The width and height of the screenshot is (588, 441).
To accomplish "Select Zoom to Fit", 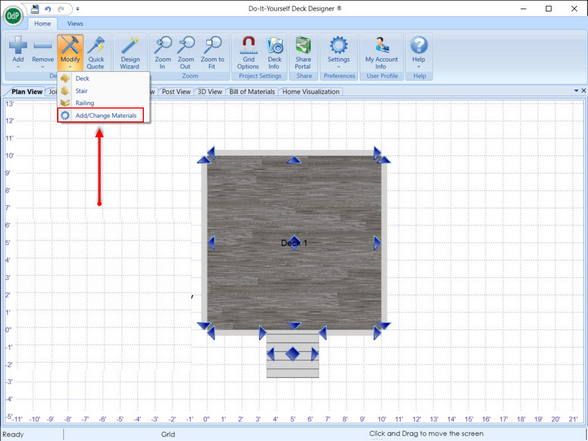I will coord(212,53).
